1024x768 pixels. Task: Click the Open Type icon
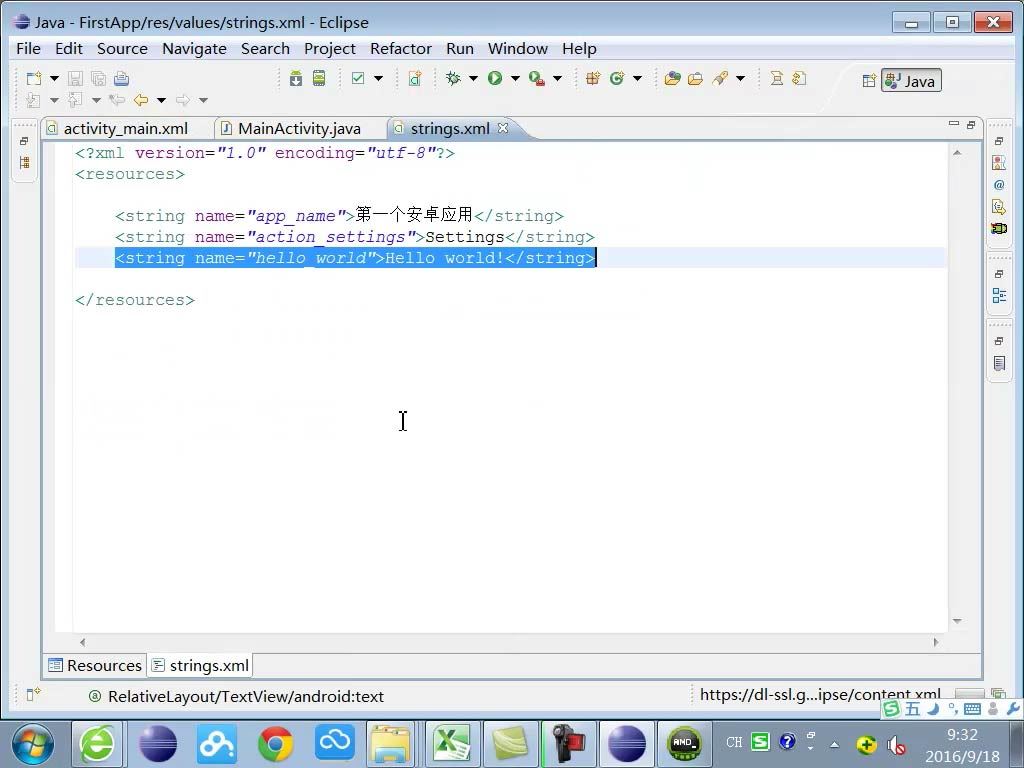point(672,79)
